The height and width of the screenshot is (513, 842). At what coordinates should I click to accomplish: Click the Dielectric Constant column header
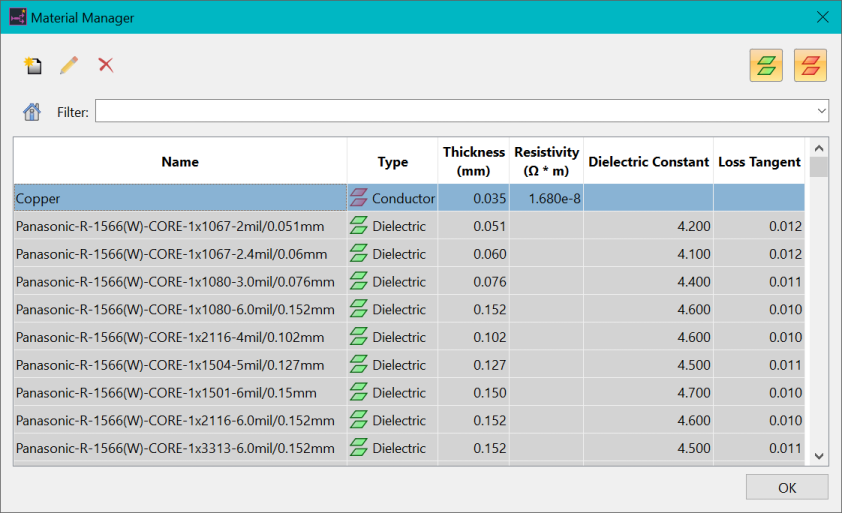click(649, 161)
